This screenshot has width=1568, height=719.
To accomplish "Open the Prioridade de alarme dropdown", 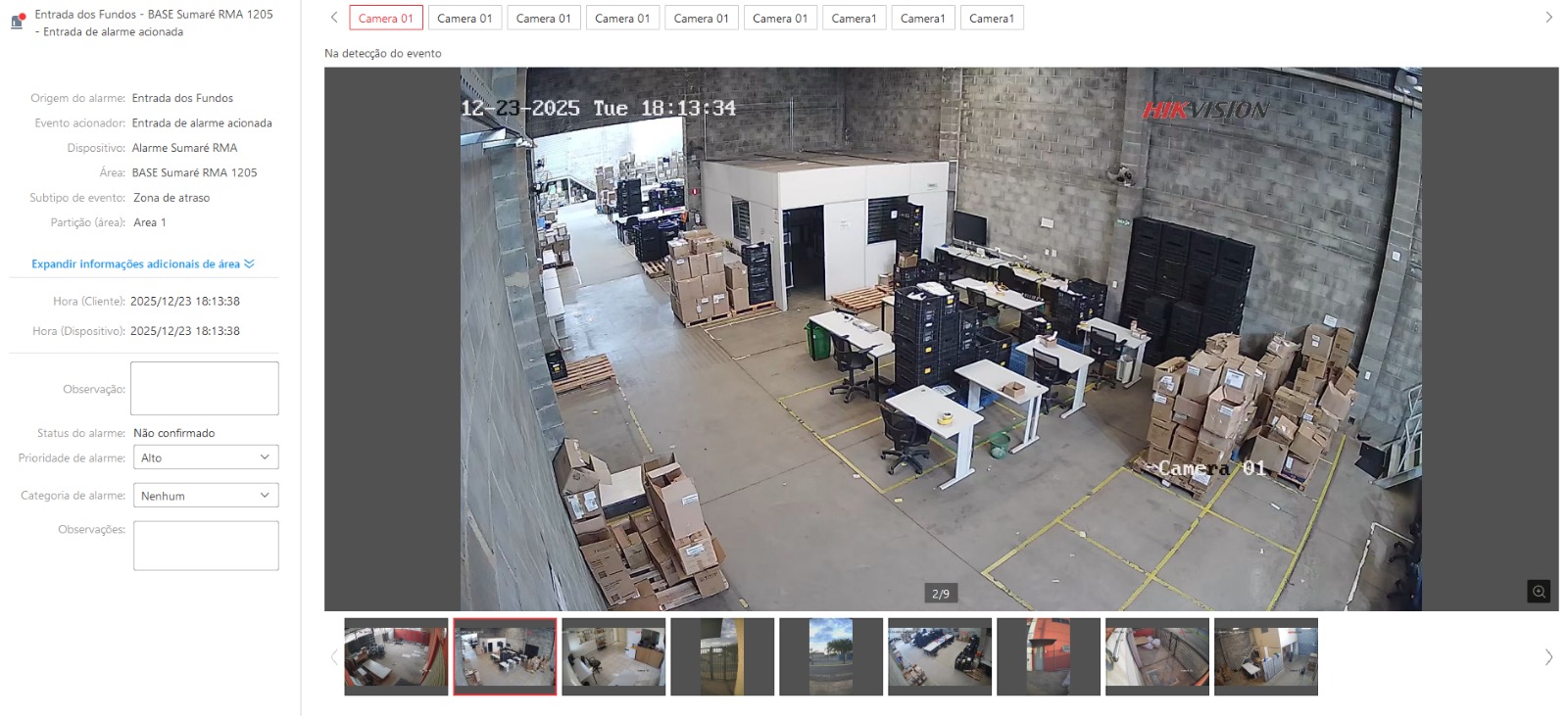I will pos(206,457).
